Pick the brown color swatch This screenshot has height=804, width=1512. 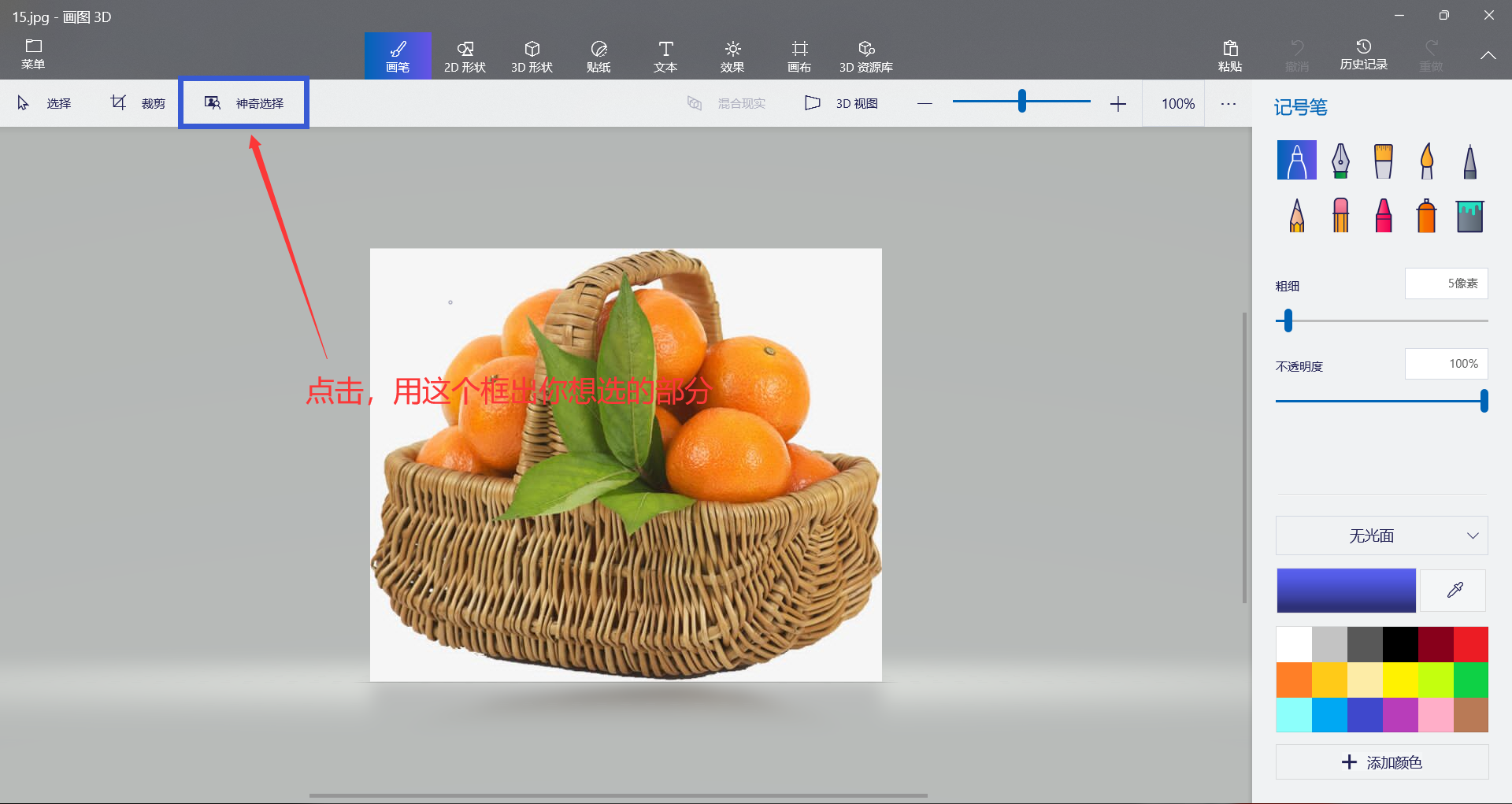point(1471,715)
